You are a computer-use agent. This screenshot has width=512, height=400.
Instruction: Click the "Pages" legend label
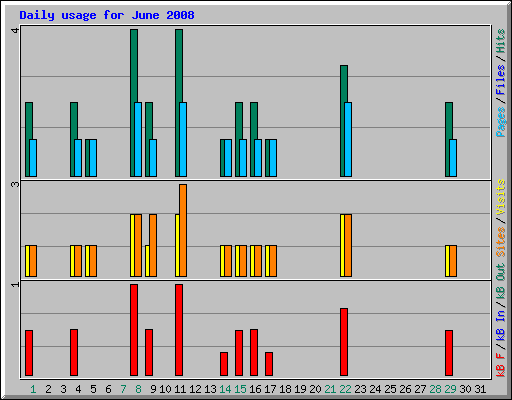coord(500,122)
